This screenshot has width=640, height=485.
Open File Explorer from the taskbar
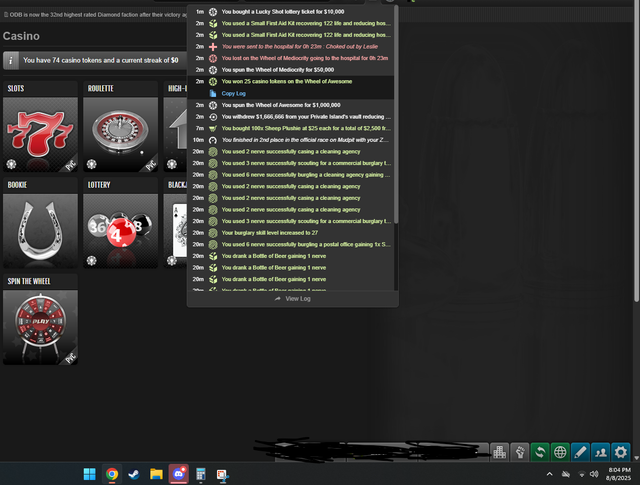tap(156, 474)
